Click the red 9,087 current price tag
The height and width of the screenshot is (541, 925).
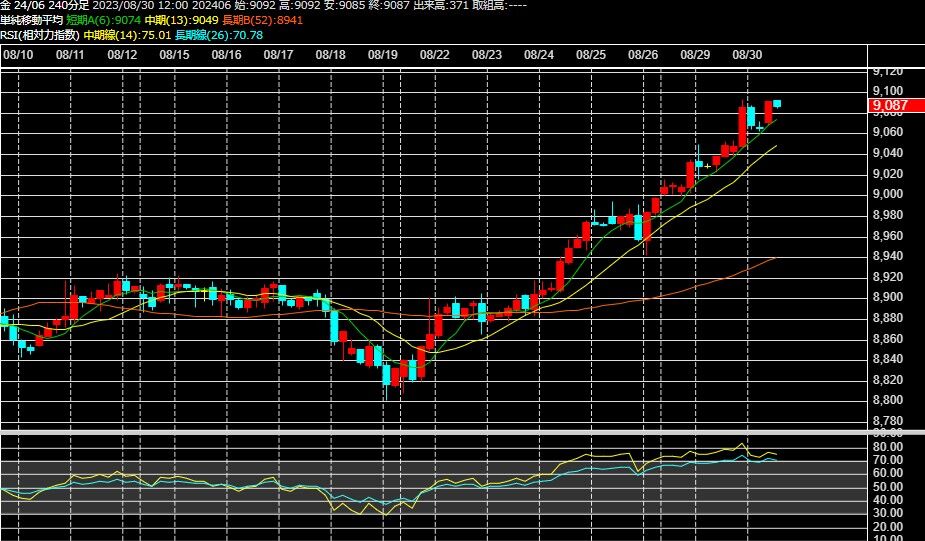(x=896, y=106)
